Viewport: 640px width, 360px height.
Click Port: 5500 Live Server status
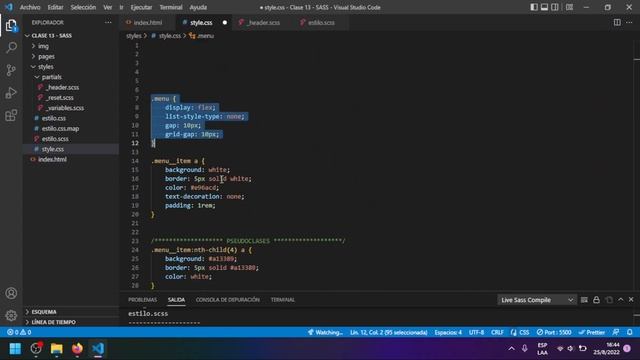pyautogui.click(x=554, y=332)
